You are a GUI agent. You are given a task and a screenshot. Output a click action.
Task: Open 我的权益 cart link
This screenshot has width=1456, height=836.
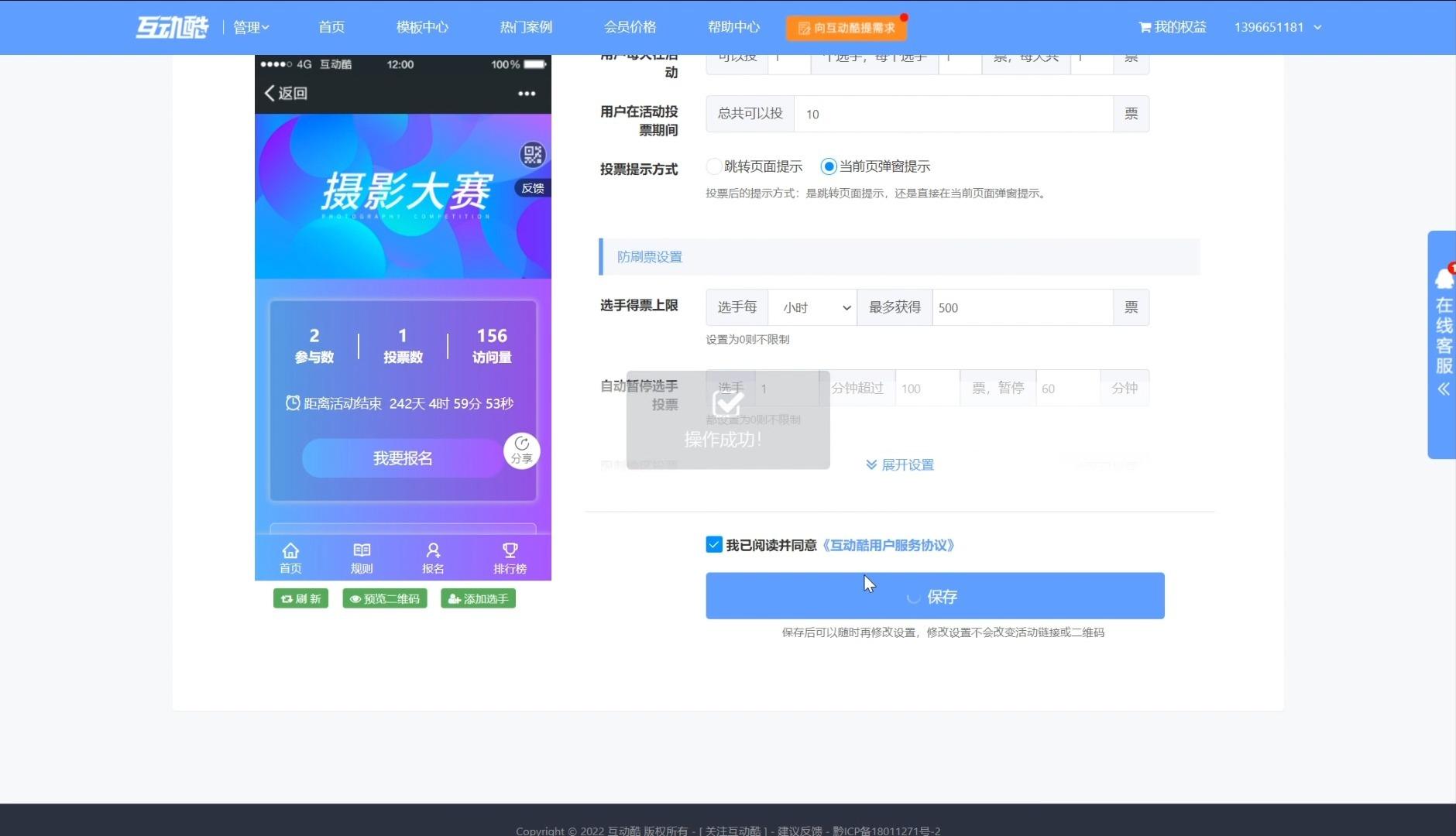pyautogui.click(x=1173, y=27)
